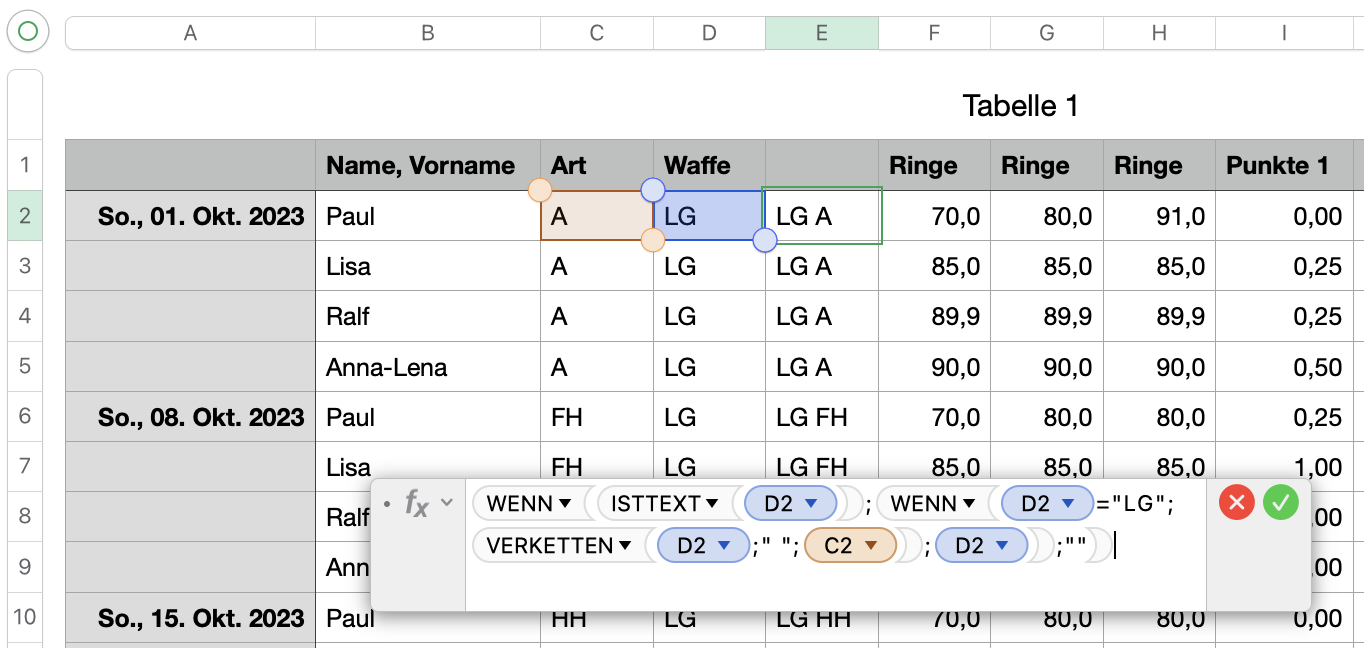1364x648 pixels.
Task: Accept the formula with the green checkmark
Action: tap(1280, 502)
